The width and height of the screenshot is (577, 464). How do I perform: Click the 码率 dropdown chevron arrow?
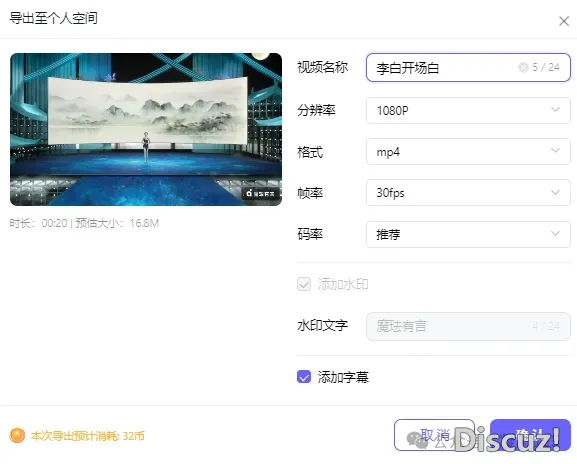point(555,233)
